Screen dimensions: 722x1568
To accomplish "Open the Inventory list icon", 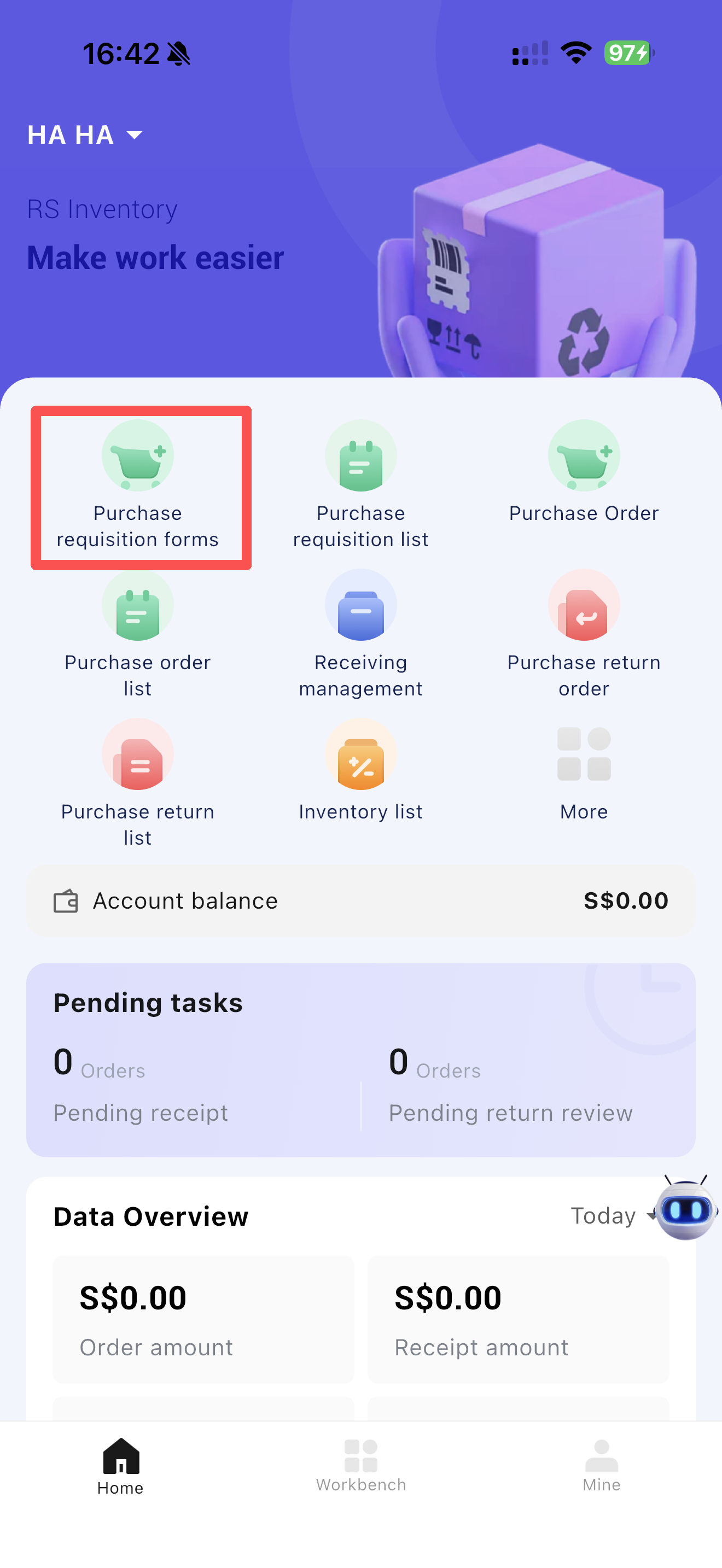I will tap(360, 754).
